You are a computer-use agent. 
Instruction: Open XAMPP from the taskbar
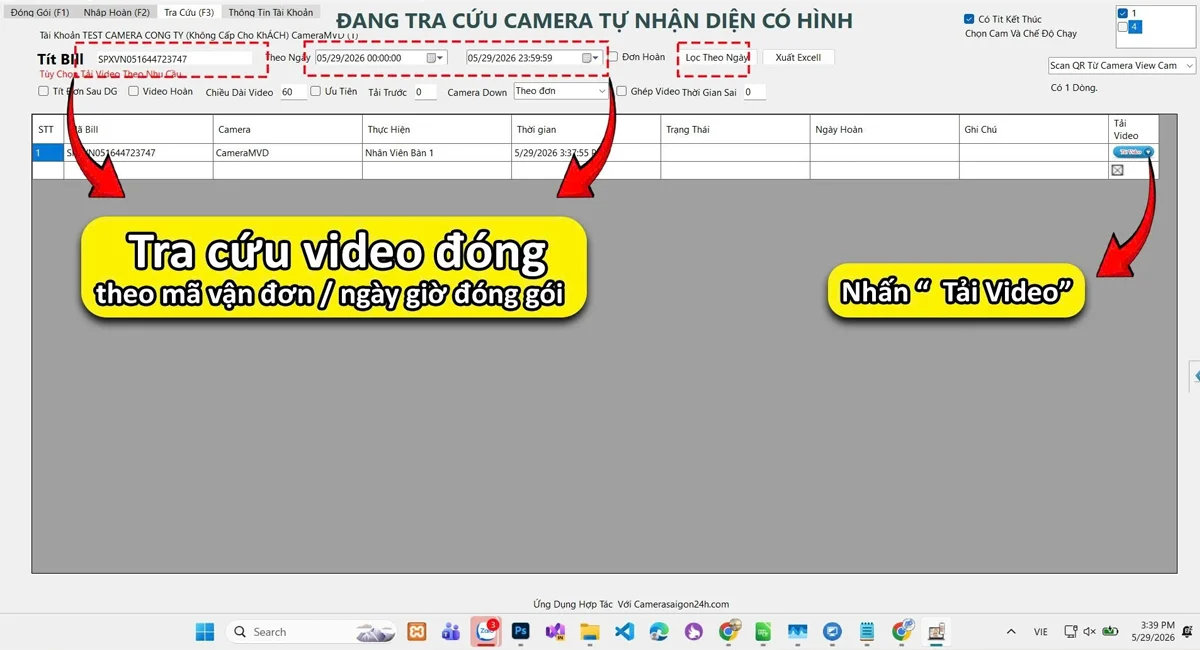click(418, 632)
